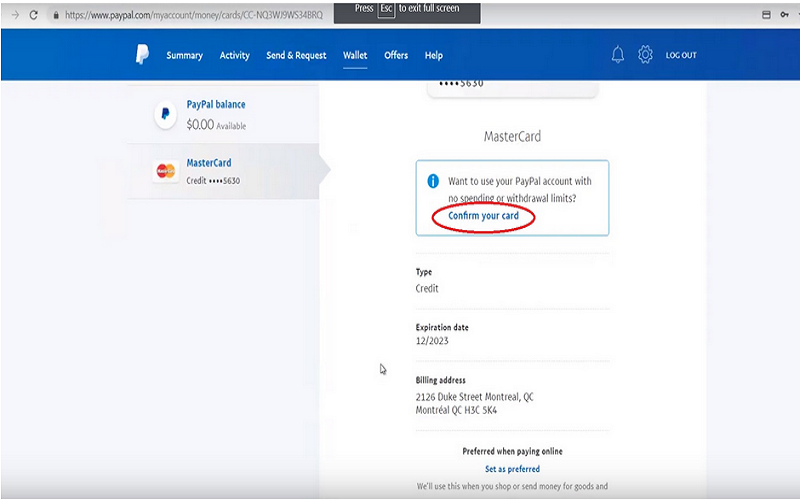Open the Offers tab
Screen dimensions: 800x500
tap(396, 55)
